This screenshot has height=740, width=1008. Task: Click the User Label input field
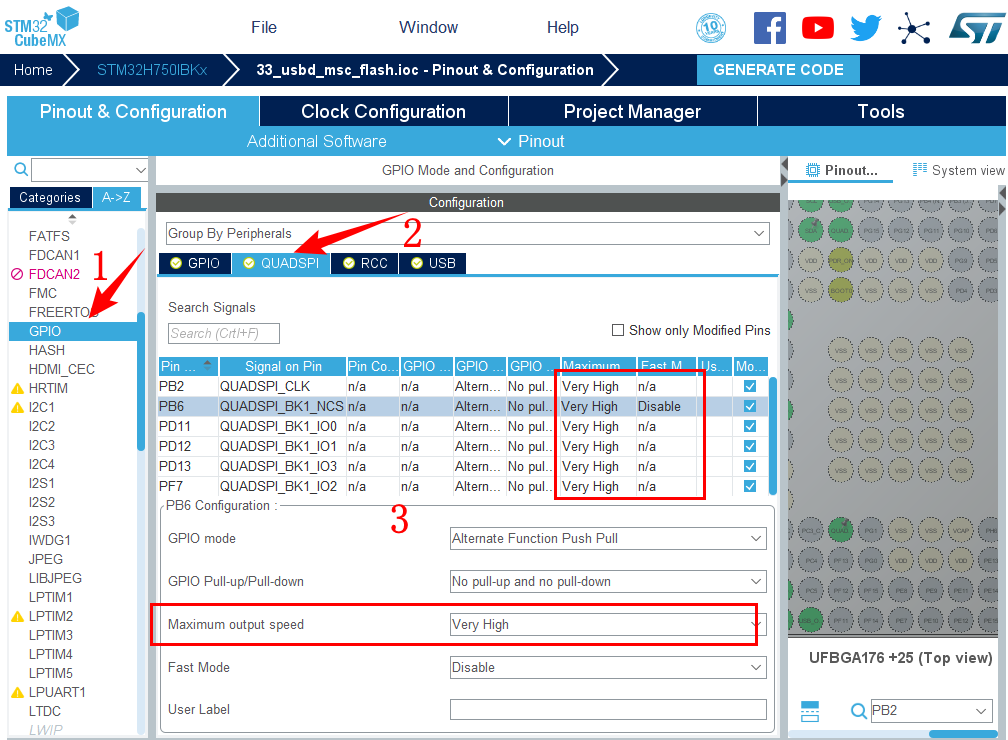point(608,709)
